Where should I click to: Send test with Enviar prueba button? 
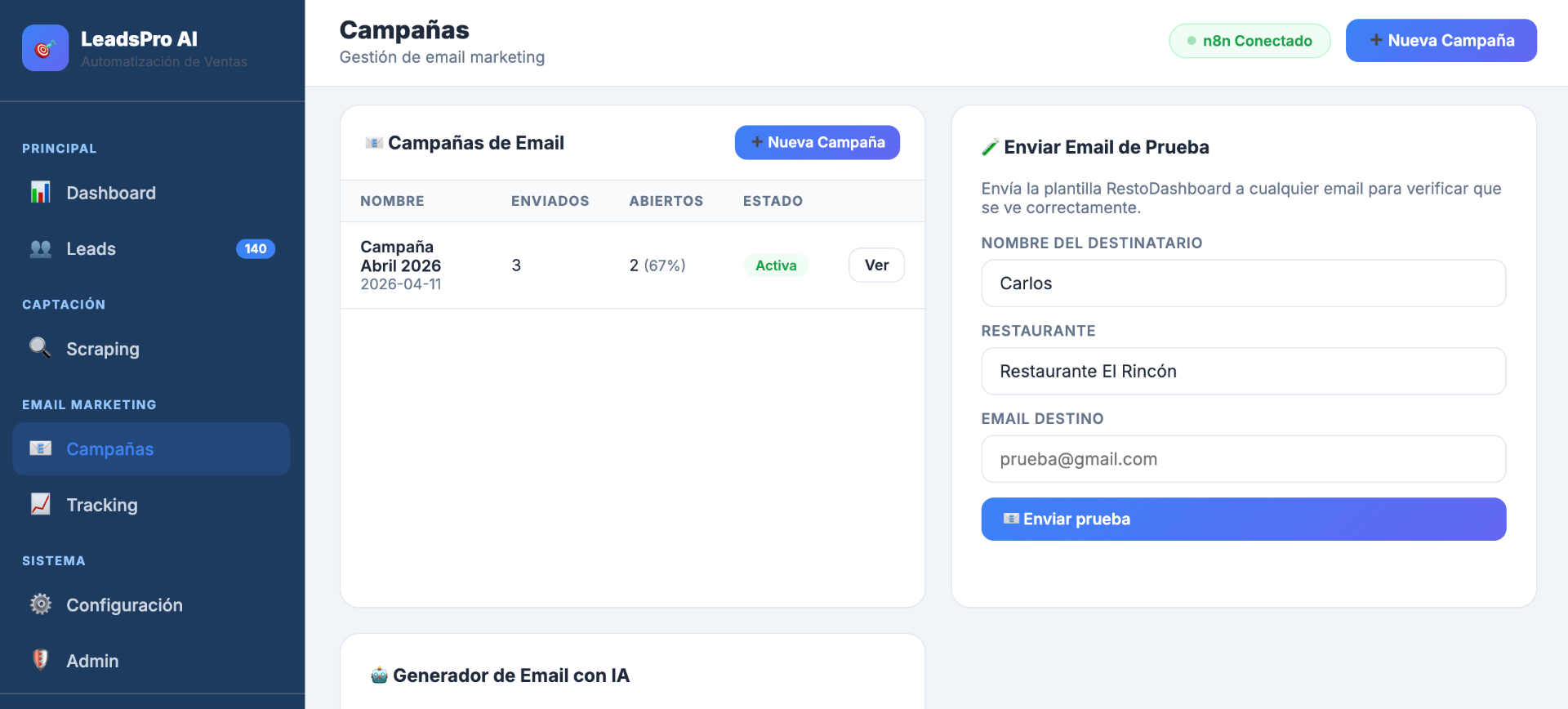pyautogui.click(x=1243, y=519)
